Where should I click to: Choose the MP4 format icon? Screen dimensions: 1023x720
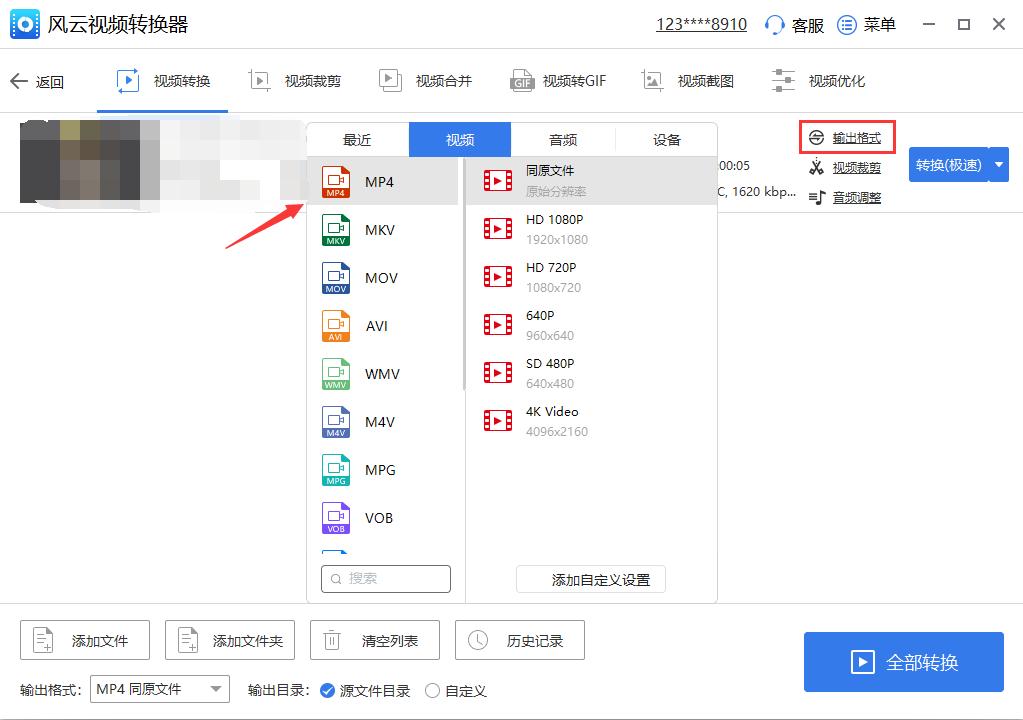coord(336,182)
